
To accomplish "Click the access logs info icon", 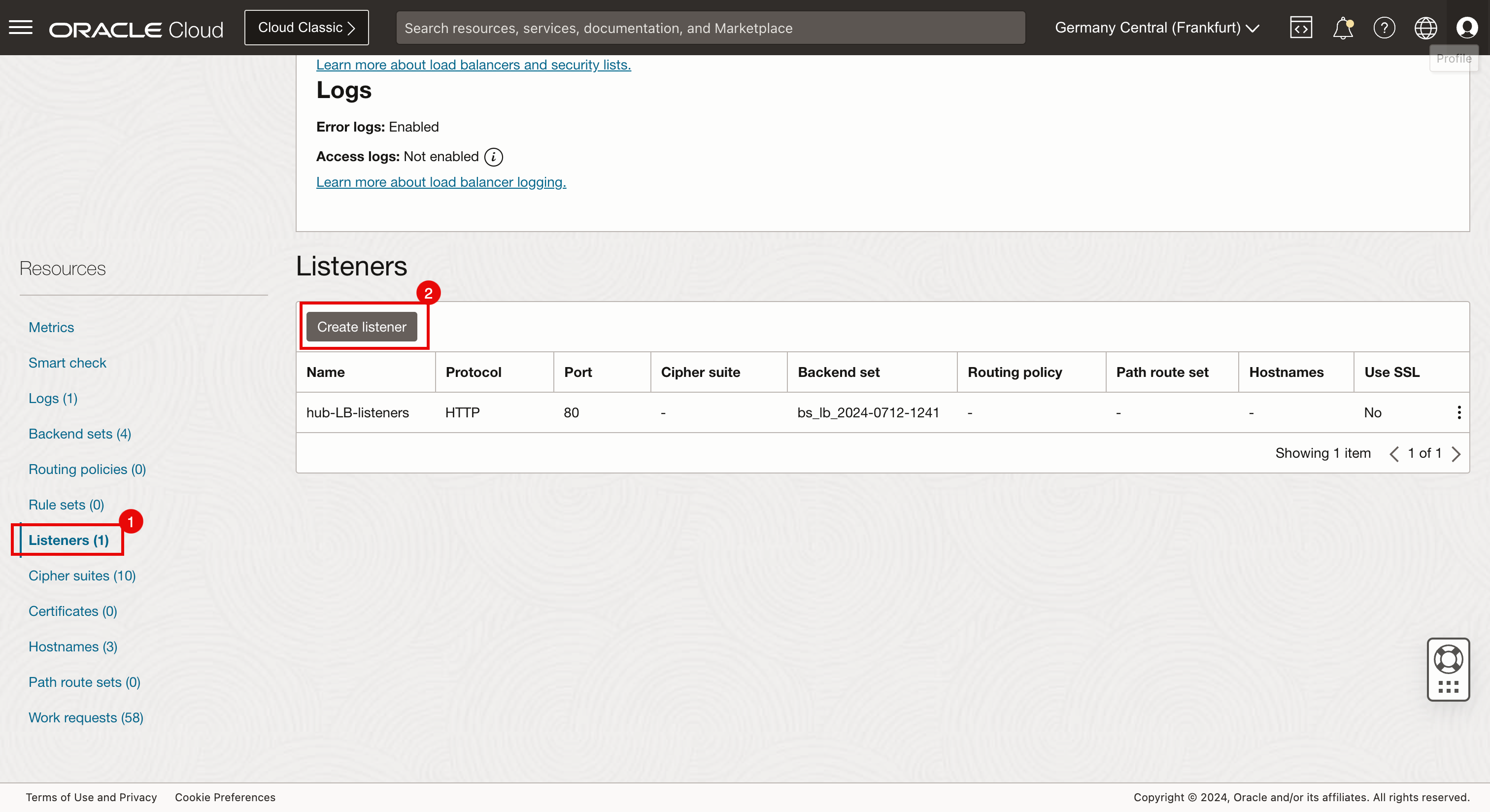I will coord(493,157).
